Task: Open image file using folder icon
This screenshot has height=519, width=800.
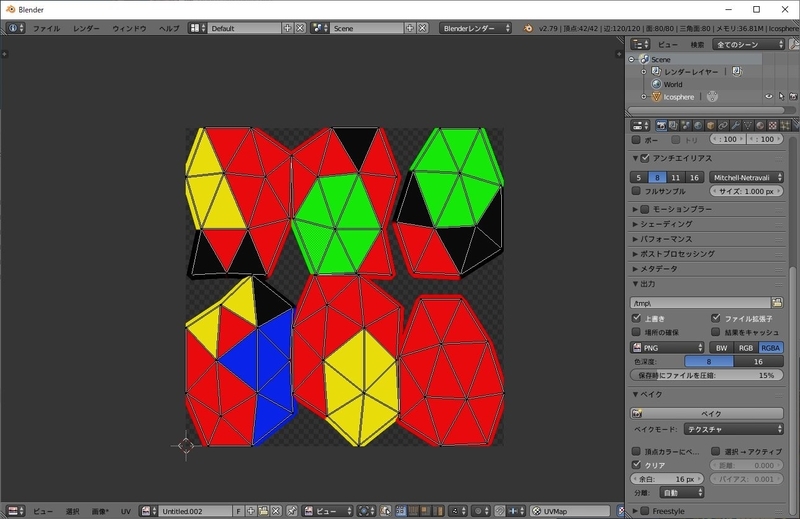Action: [263, 511]
